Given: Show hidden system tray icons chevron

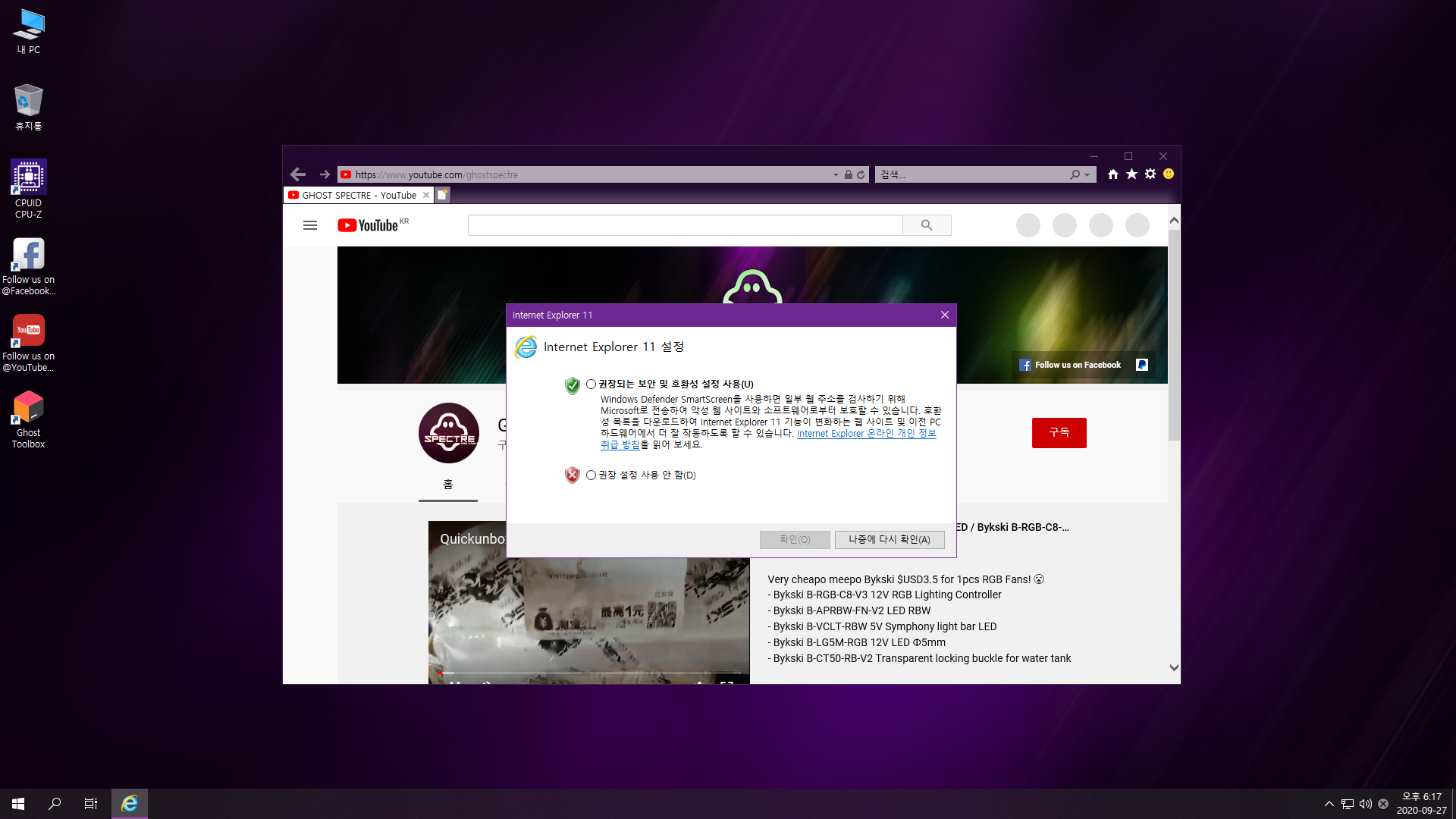Looking at the screenshot, I should click(x=1329, y=804).
